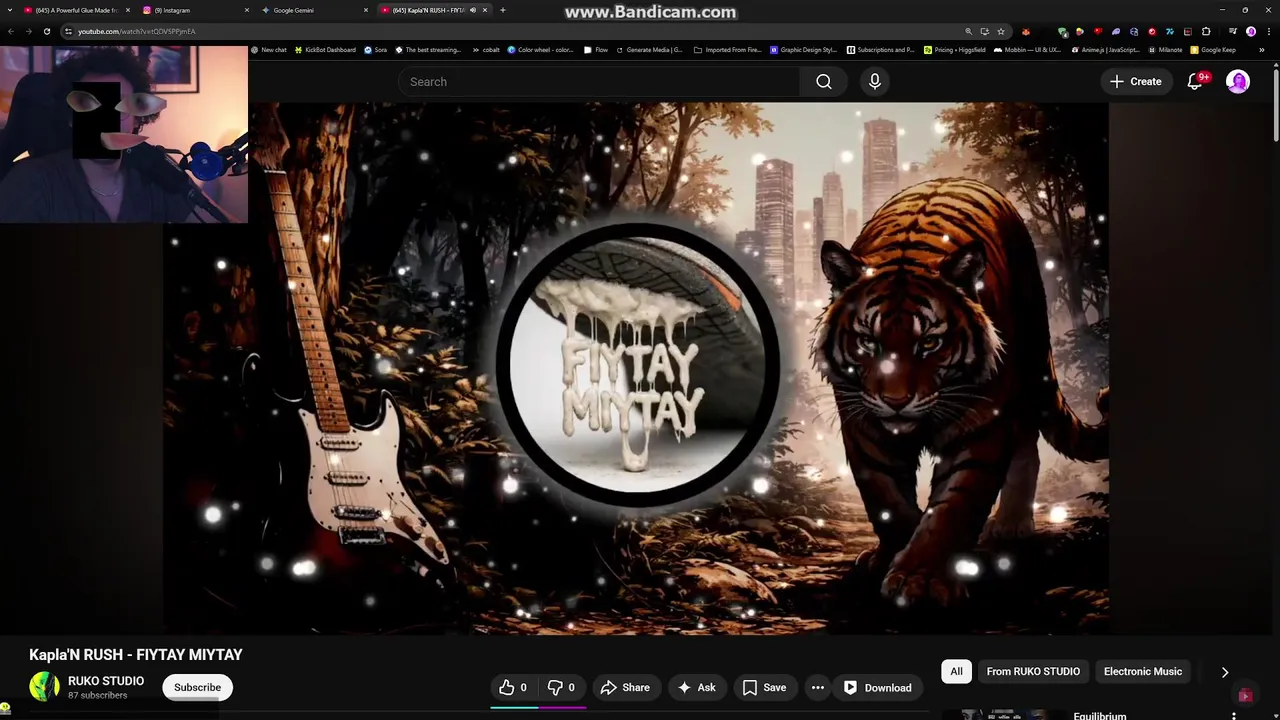Select the From RUKO STUDIO chip

[1033, 671]
